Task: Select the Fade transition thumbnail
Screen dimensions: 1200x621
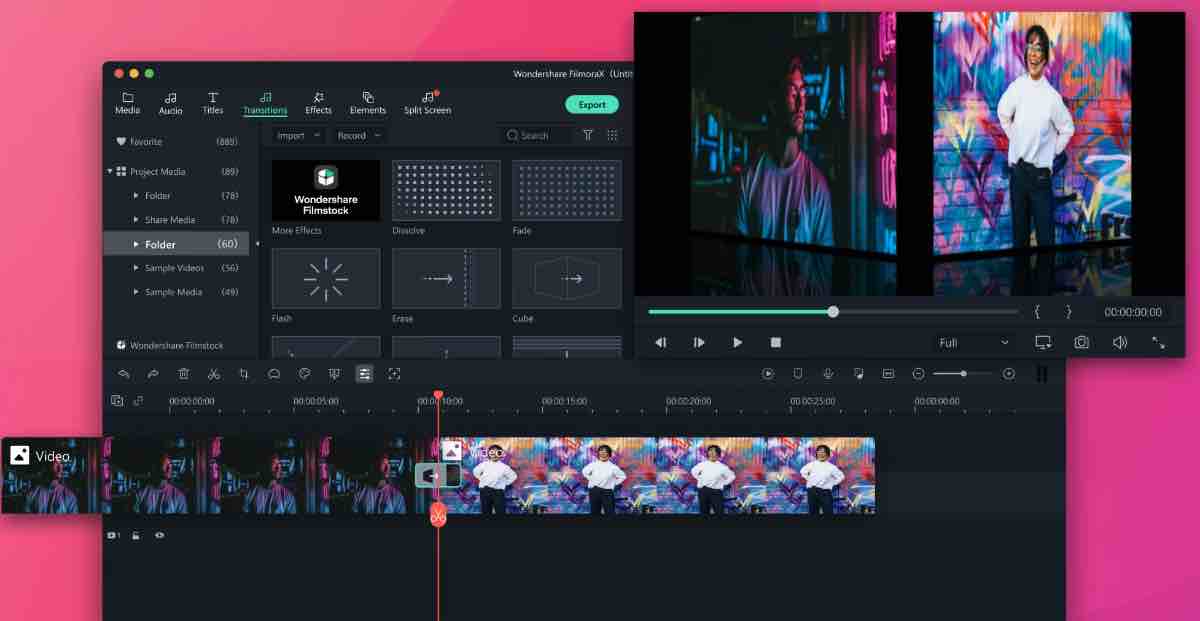Action: [x=566, y=191]
